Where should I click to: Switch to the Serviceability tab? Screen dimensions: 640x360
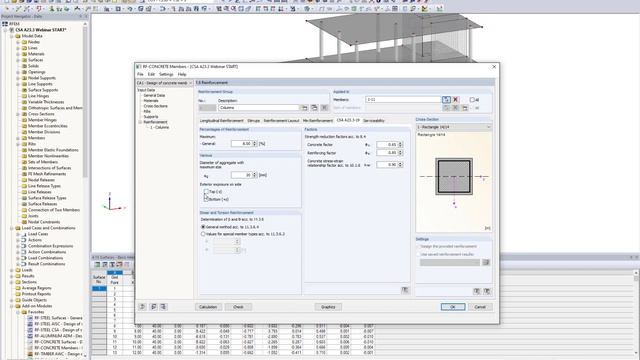(374, 121)
